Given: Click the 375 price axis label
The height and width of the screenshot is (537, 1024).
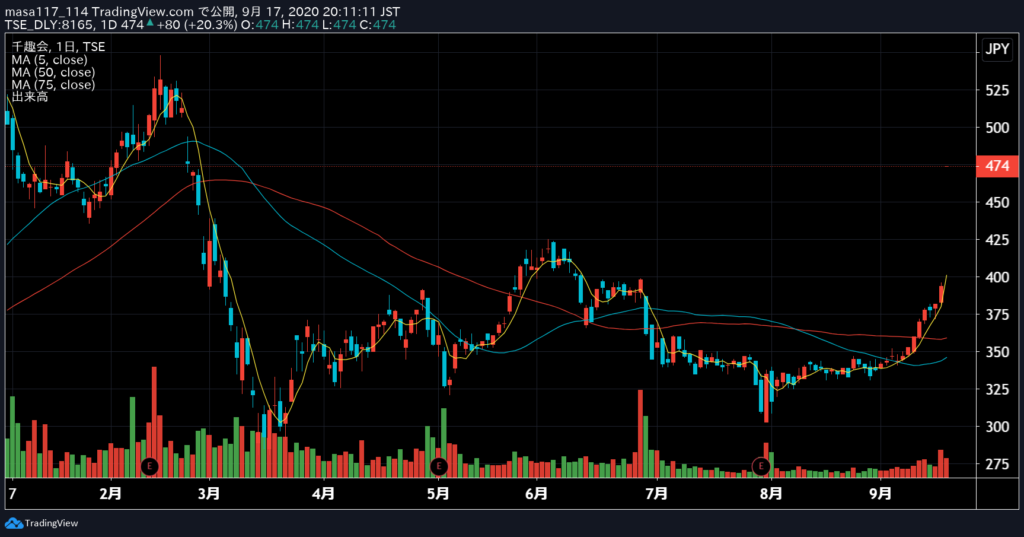Looking at the screenshot, I should pyautogui.click(x=997, y=314).
